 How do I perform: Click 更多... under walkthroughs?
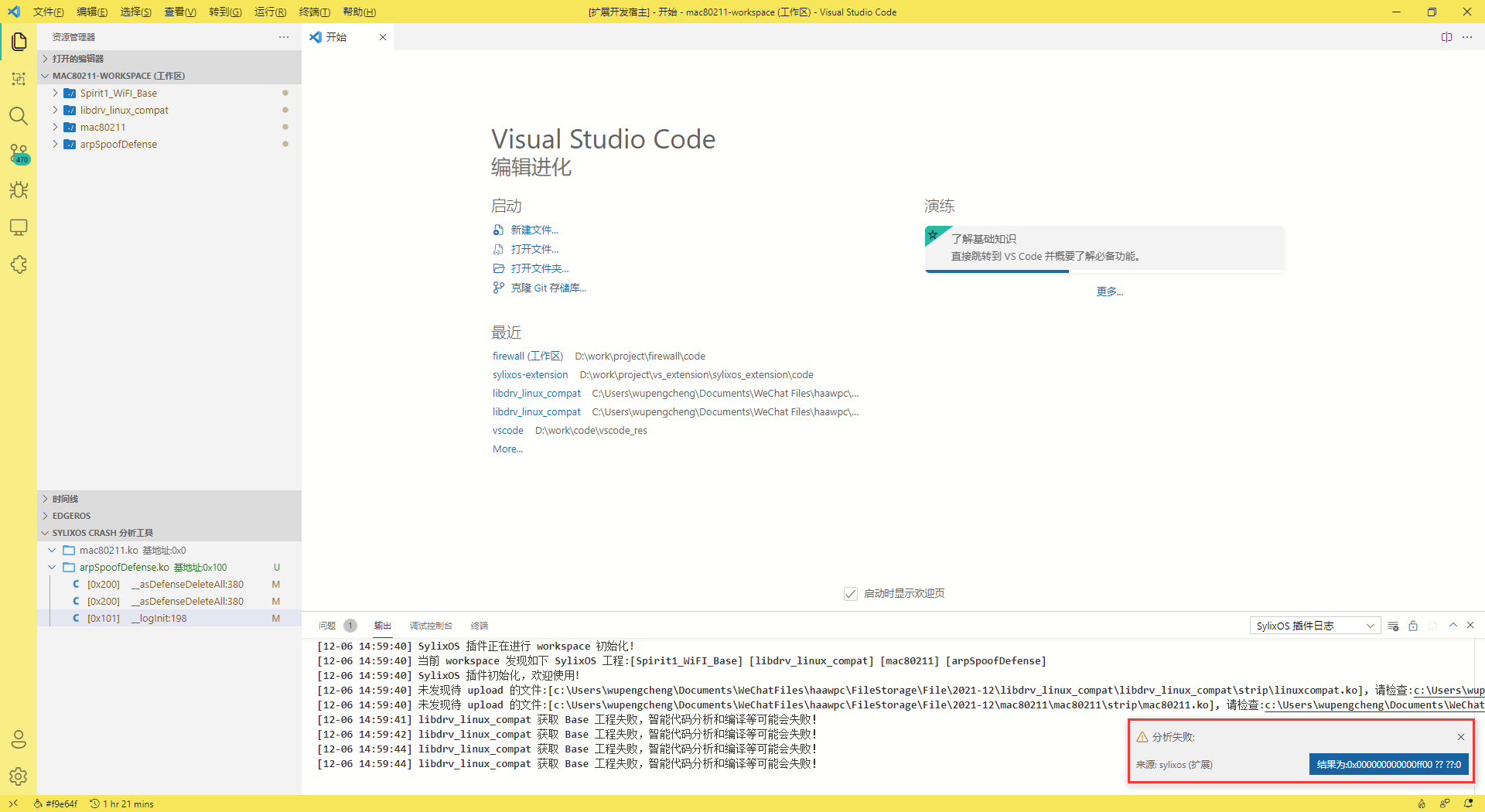pyautogui.click(x=1109, y=292)
